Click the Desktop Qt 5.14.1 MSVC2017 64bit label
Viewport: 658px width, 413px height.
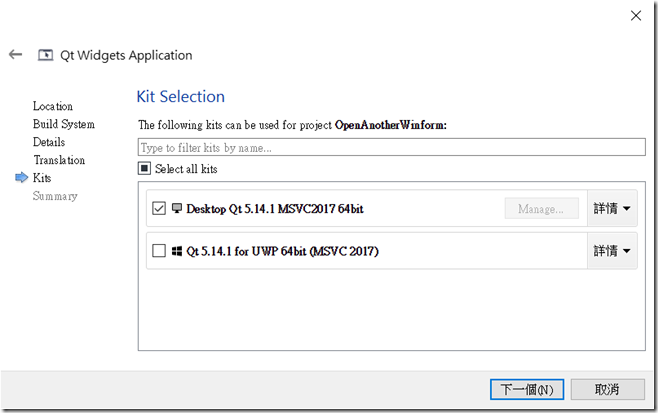point(275,209)
